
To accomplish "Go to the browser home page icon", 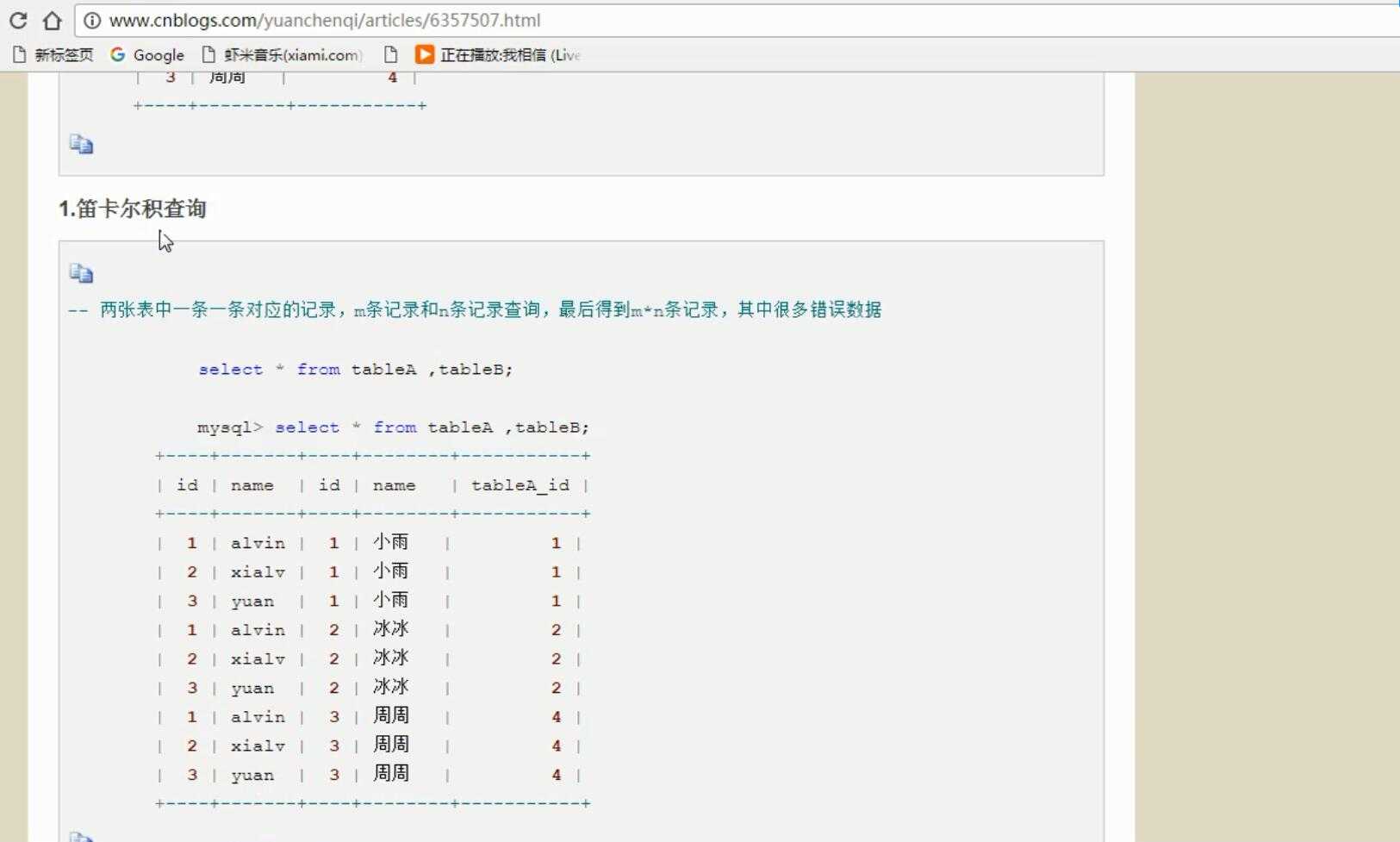I will click(52, 20).
